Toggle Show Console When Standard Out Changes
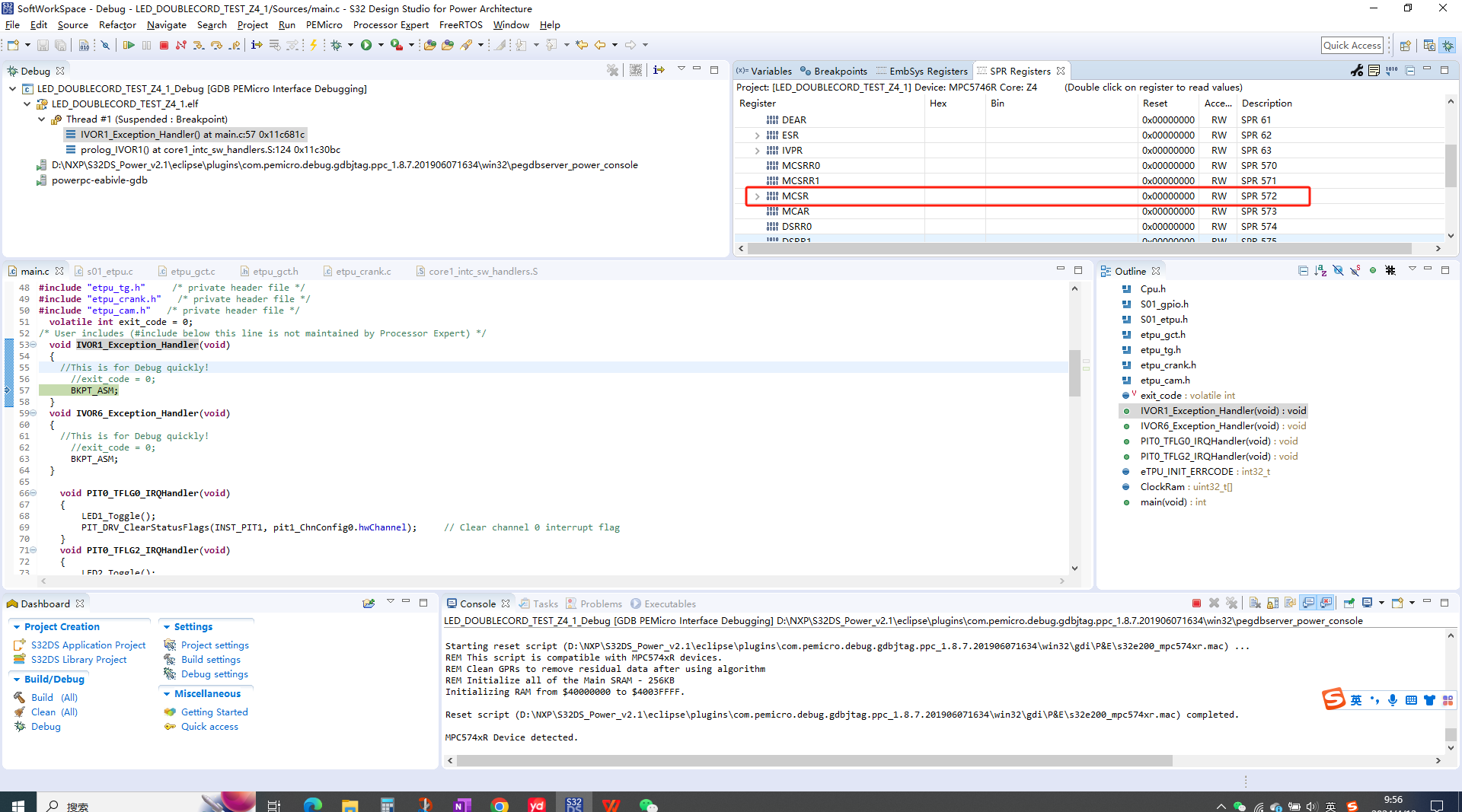This screenshot has height=812, width=1462. click(1308, 603)
